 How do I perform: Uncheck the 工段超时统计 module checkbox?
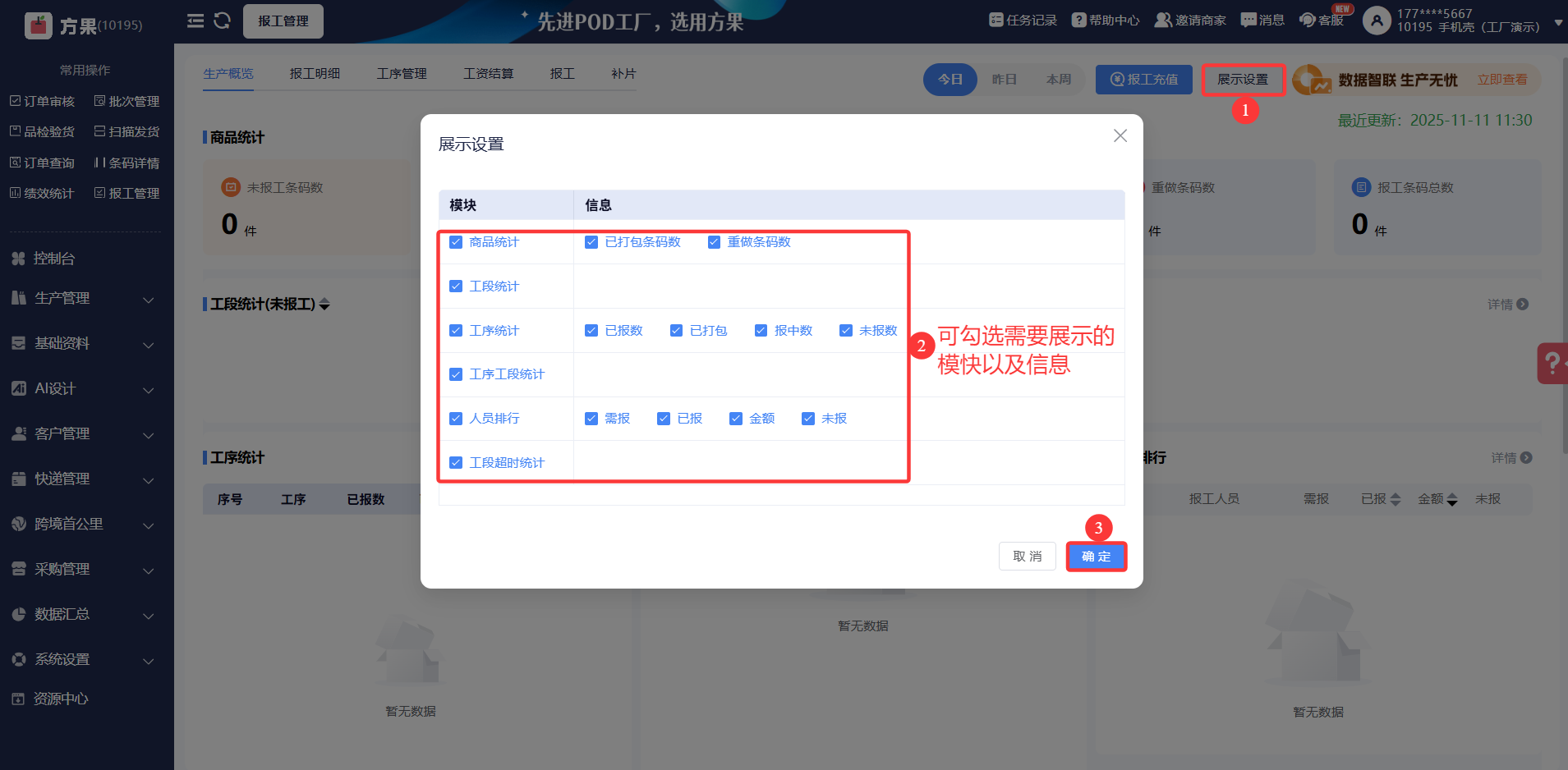click(456, 463)
